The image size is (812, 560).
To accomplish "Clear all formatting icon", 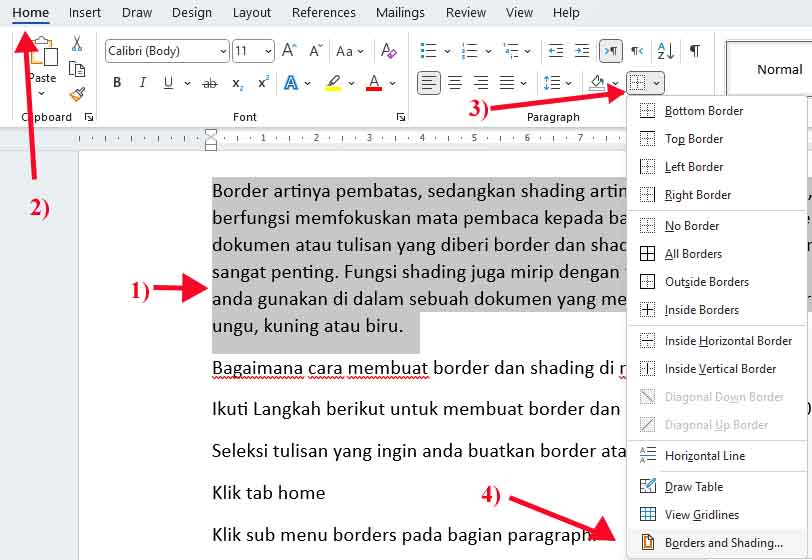I will click(388, 51).
